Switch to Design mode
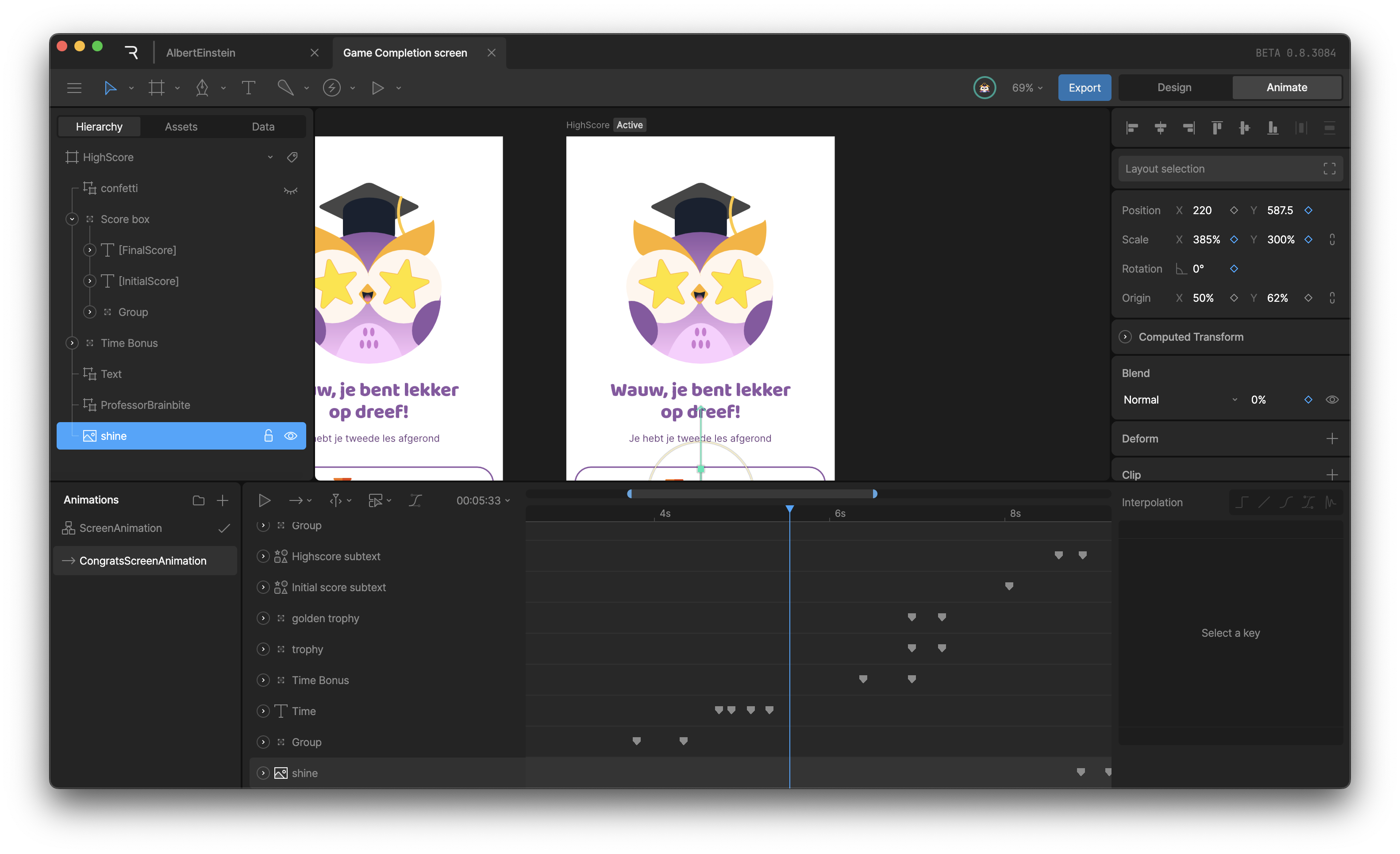Image resolution: width=1400 pixels, height=854 pixels. coord(1174,88)
